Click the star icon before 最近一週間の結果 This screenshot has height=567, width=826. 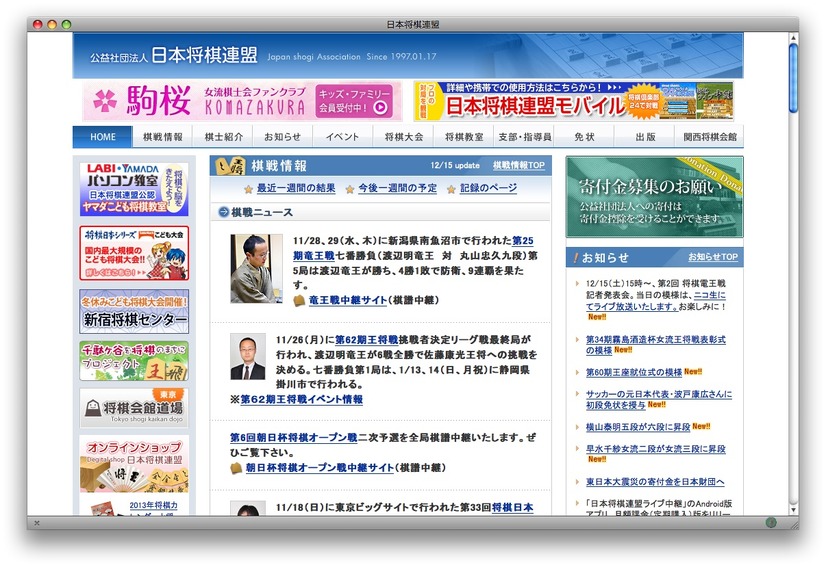248,189
